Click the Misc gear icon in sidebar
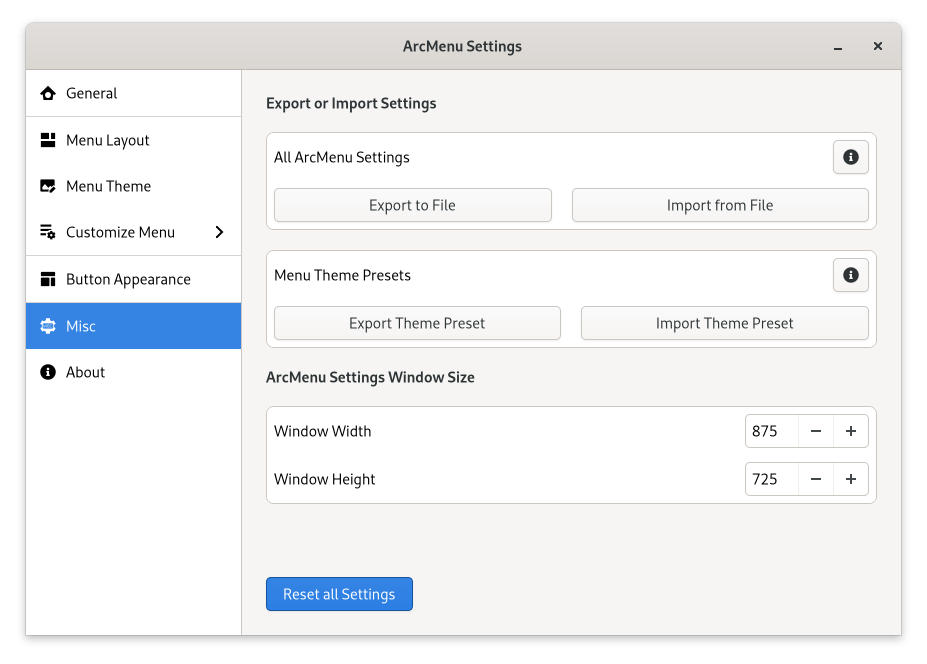 coord(48,326)
